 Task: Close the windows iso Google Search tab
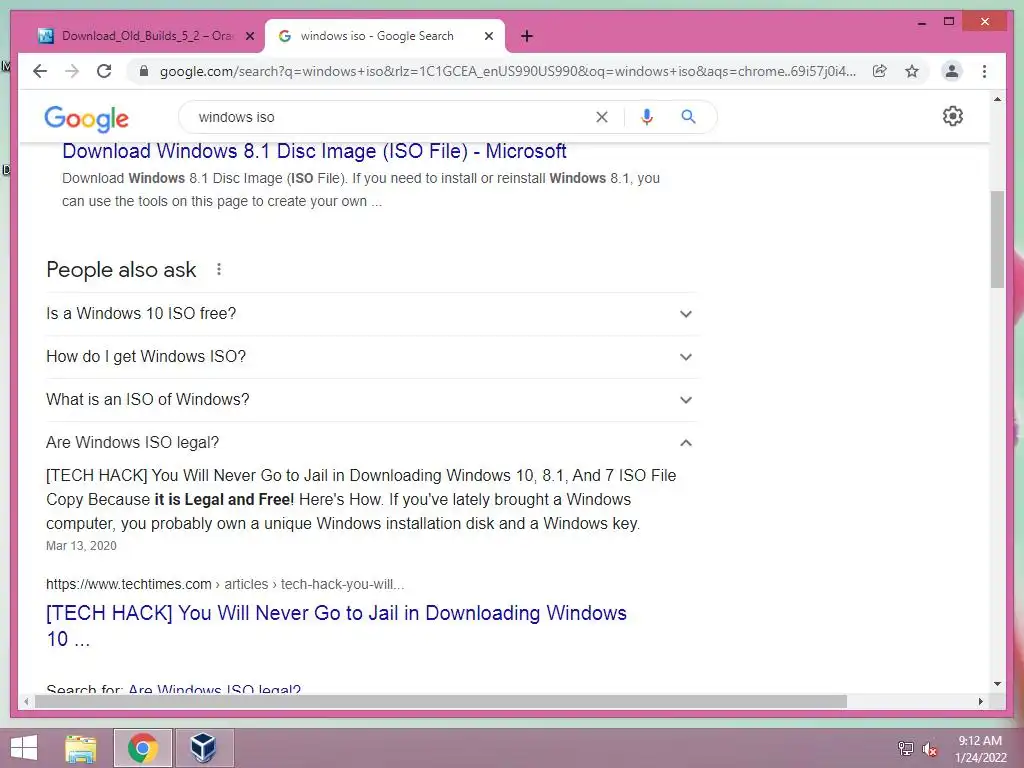(488, 36)
